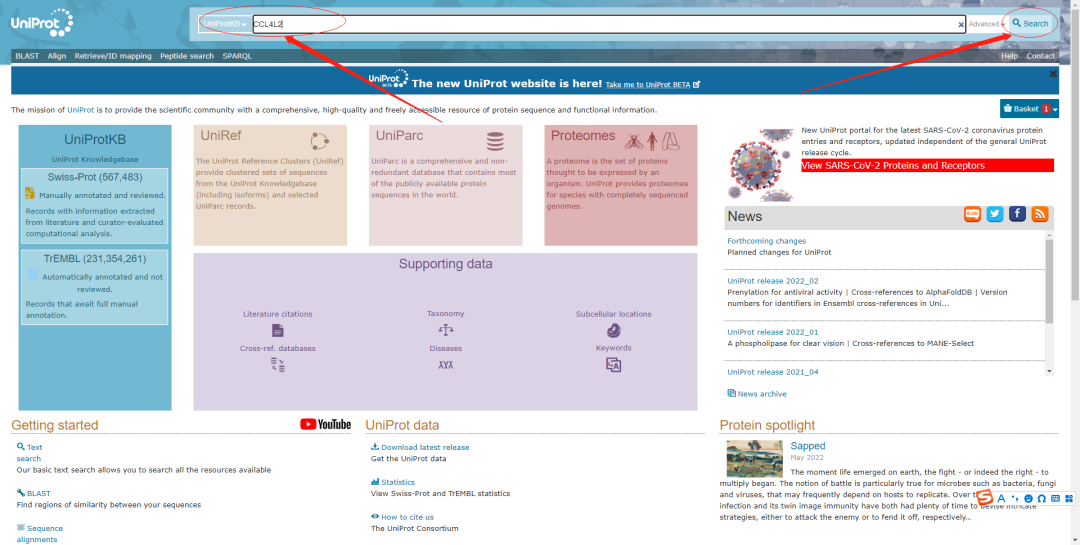The image size is (1080, 545).
Task: Click the Subcellular locations icon
Action: point(613,330)
